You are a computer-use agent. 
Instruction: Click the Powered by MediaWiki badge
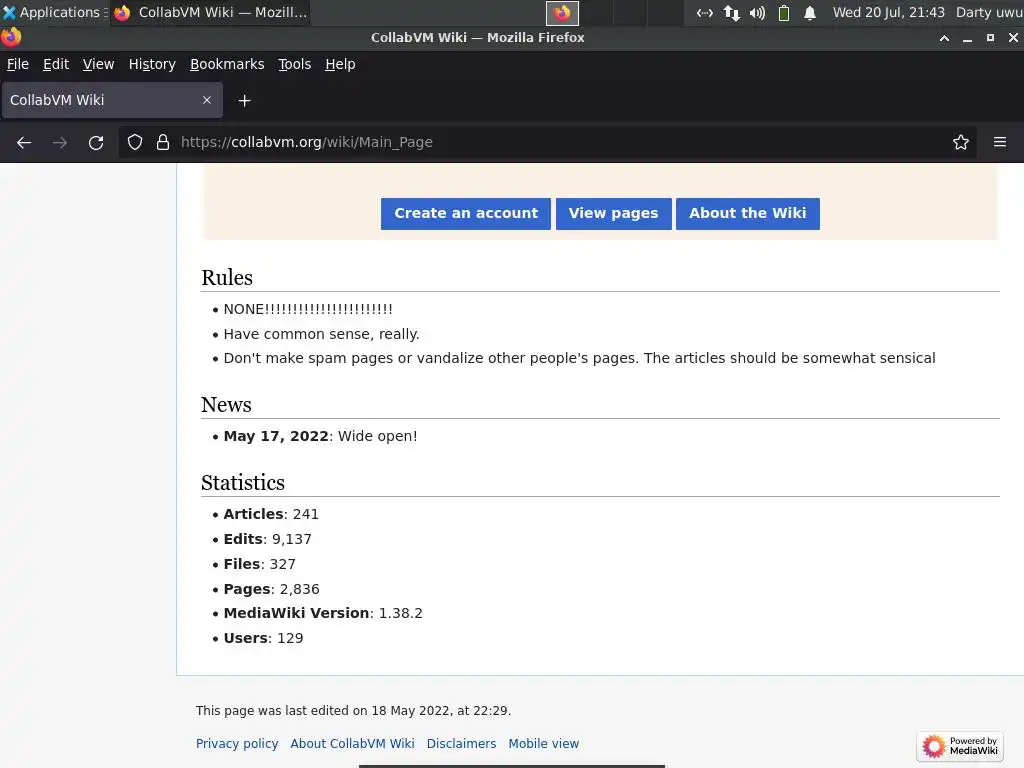tap(960, 746)
